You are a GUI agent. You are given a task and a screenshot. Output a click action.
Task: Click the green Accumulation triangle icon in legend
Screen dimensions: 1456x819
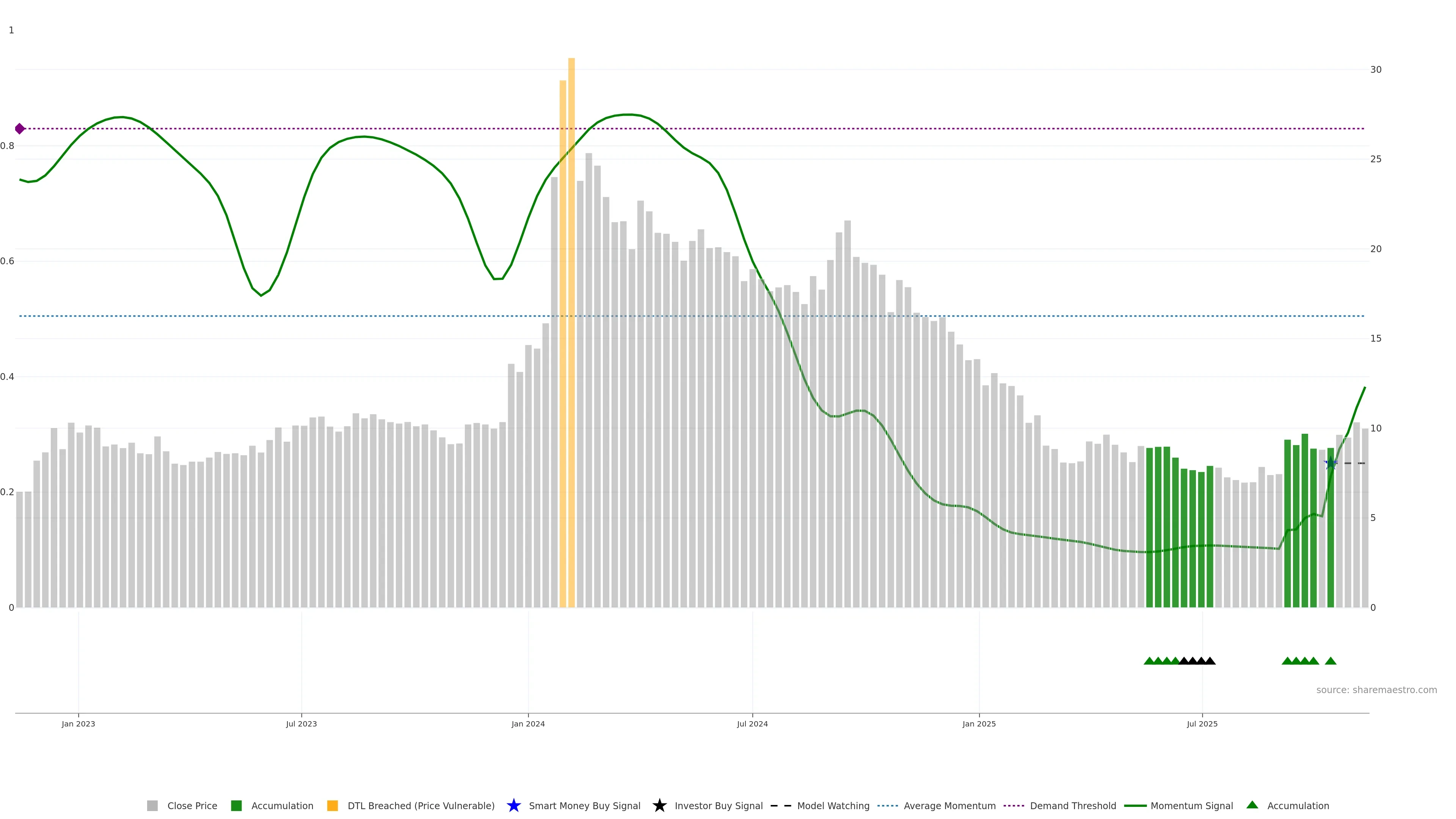[1252, 805]
